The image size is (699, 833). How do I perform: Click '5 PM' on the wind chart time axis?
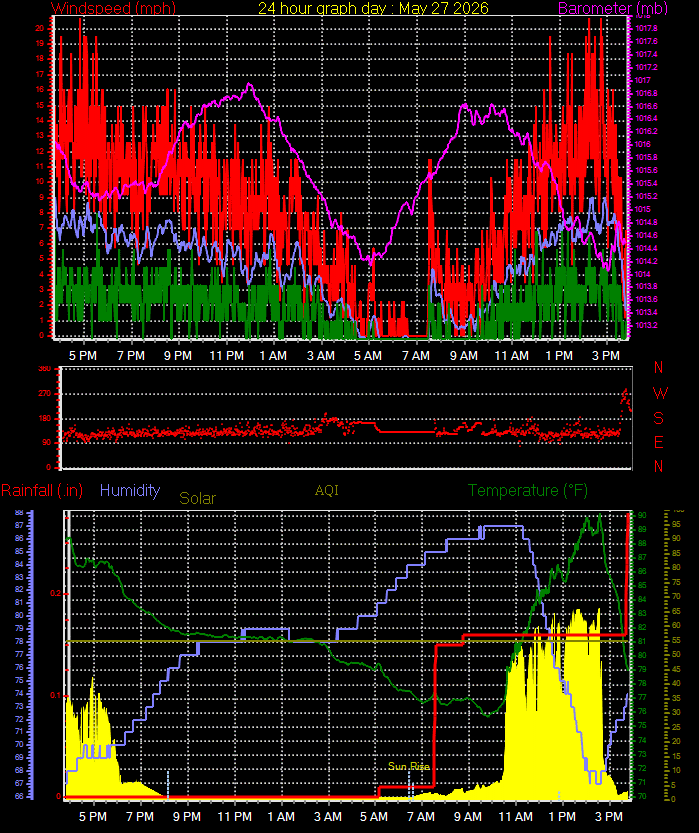tap(83, 355)
